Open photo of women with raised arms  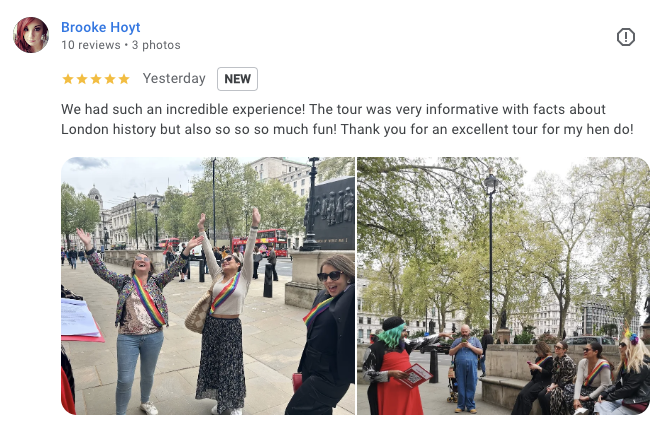pyautogui.click(x=208, y=286)
